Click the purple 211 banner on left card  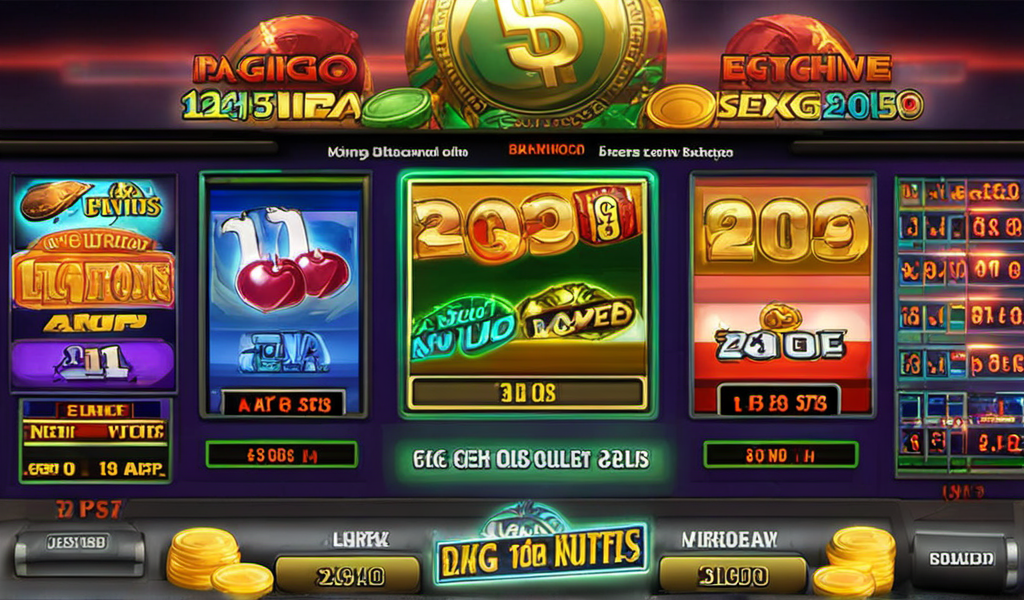(93, 363)
